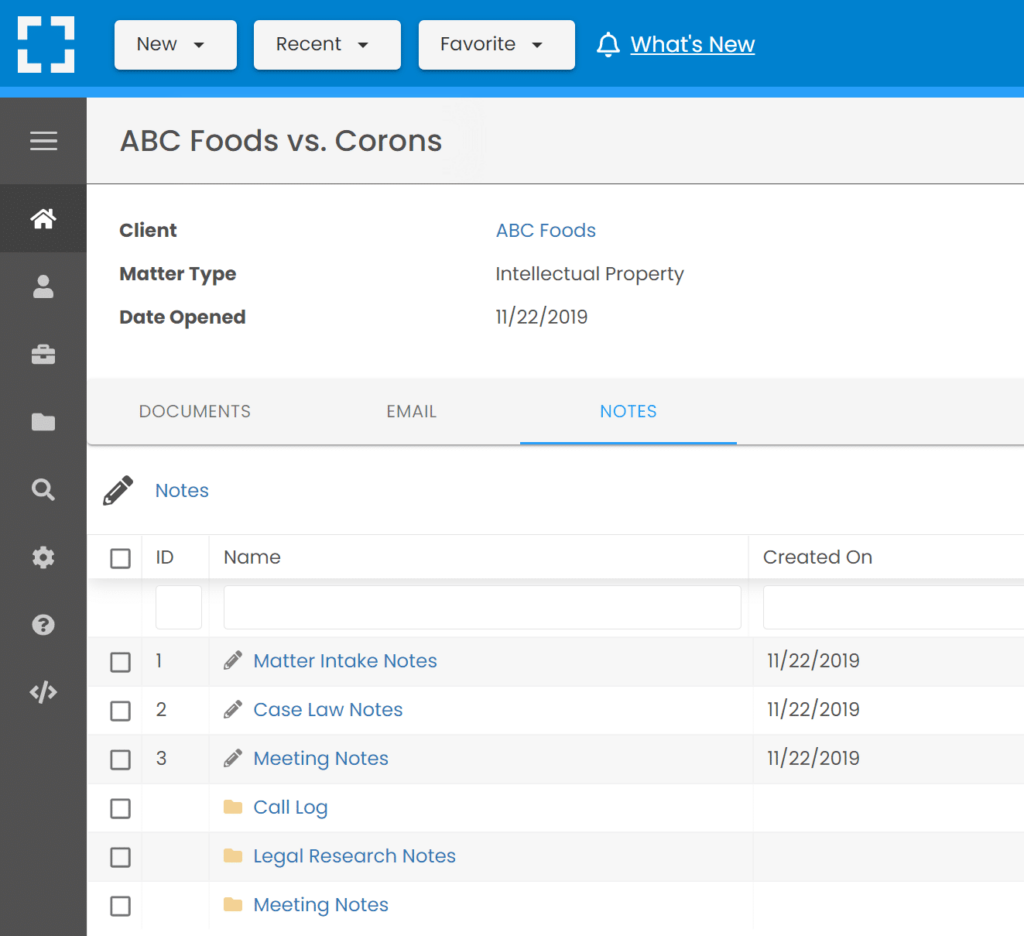Switch to the Email tab
Viewport: 1024px width, 936px height.
click(411, 412)
